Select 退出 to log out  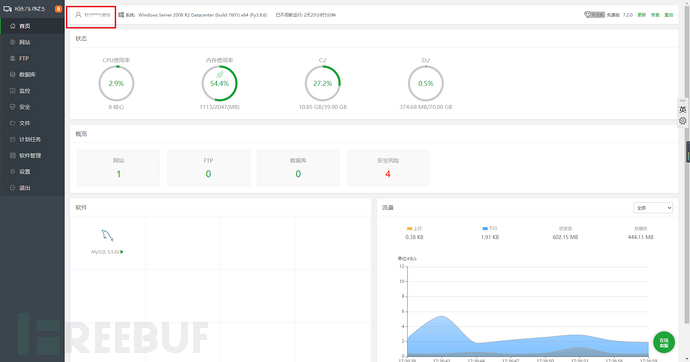pos(32,188)
